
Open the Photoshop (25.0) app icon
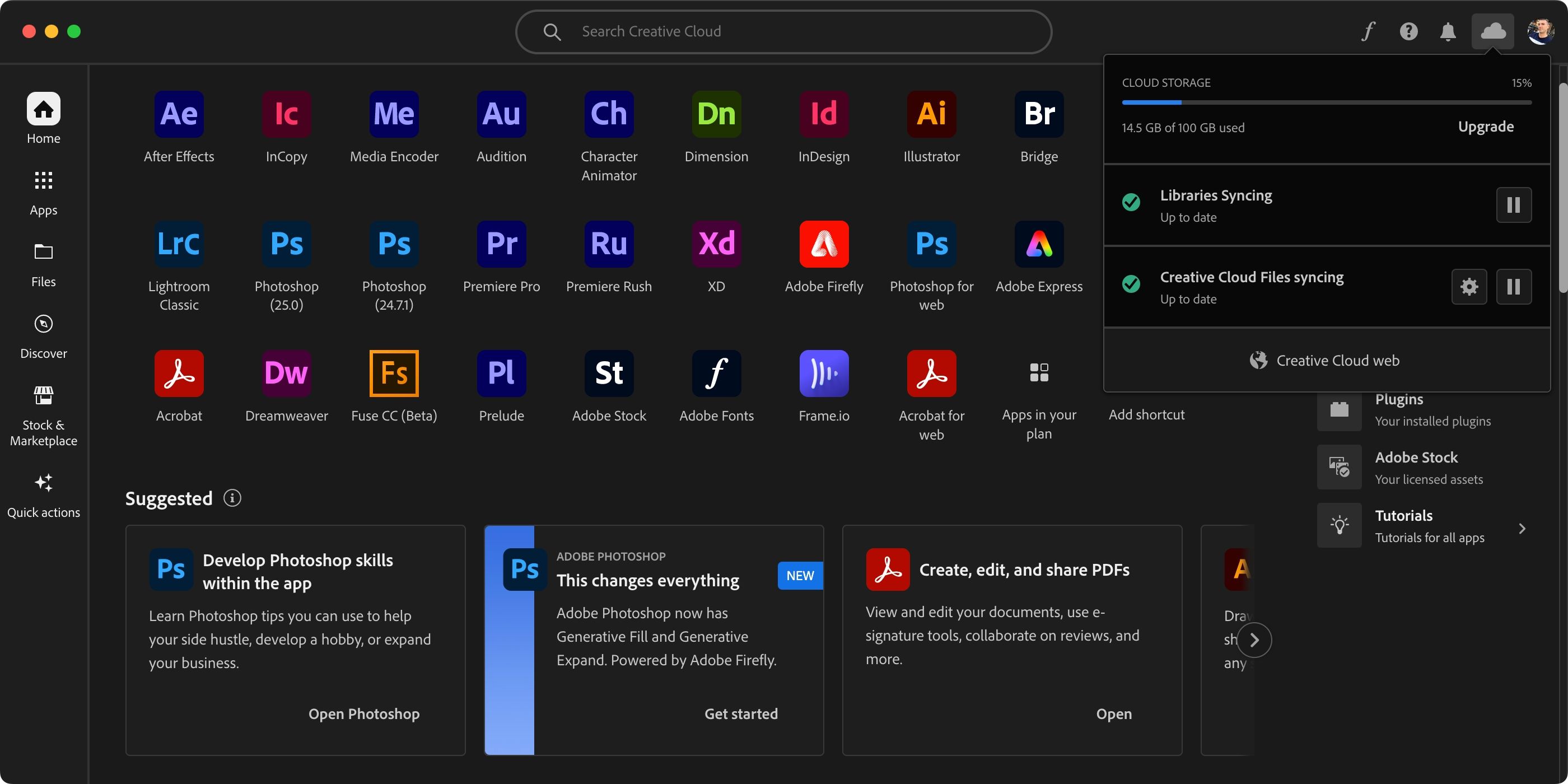pos(286,244)
